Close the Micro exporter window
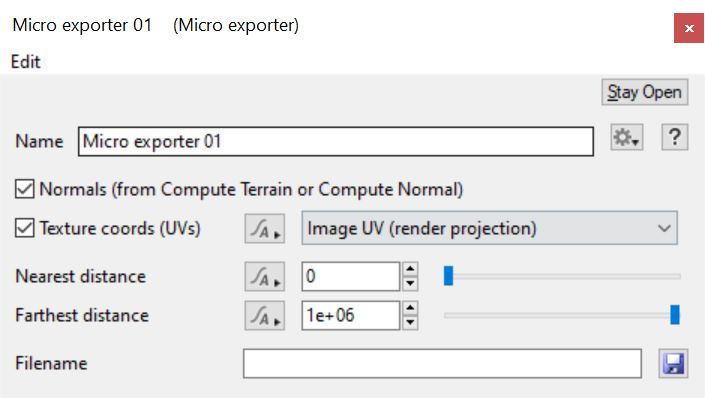The height and width of the screenshot is (398, 705). (689, 28)
